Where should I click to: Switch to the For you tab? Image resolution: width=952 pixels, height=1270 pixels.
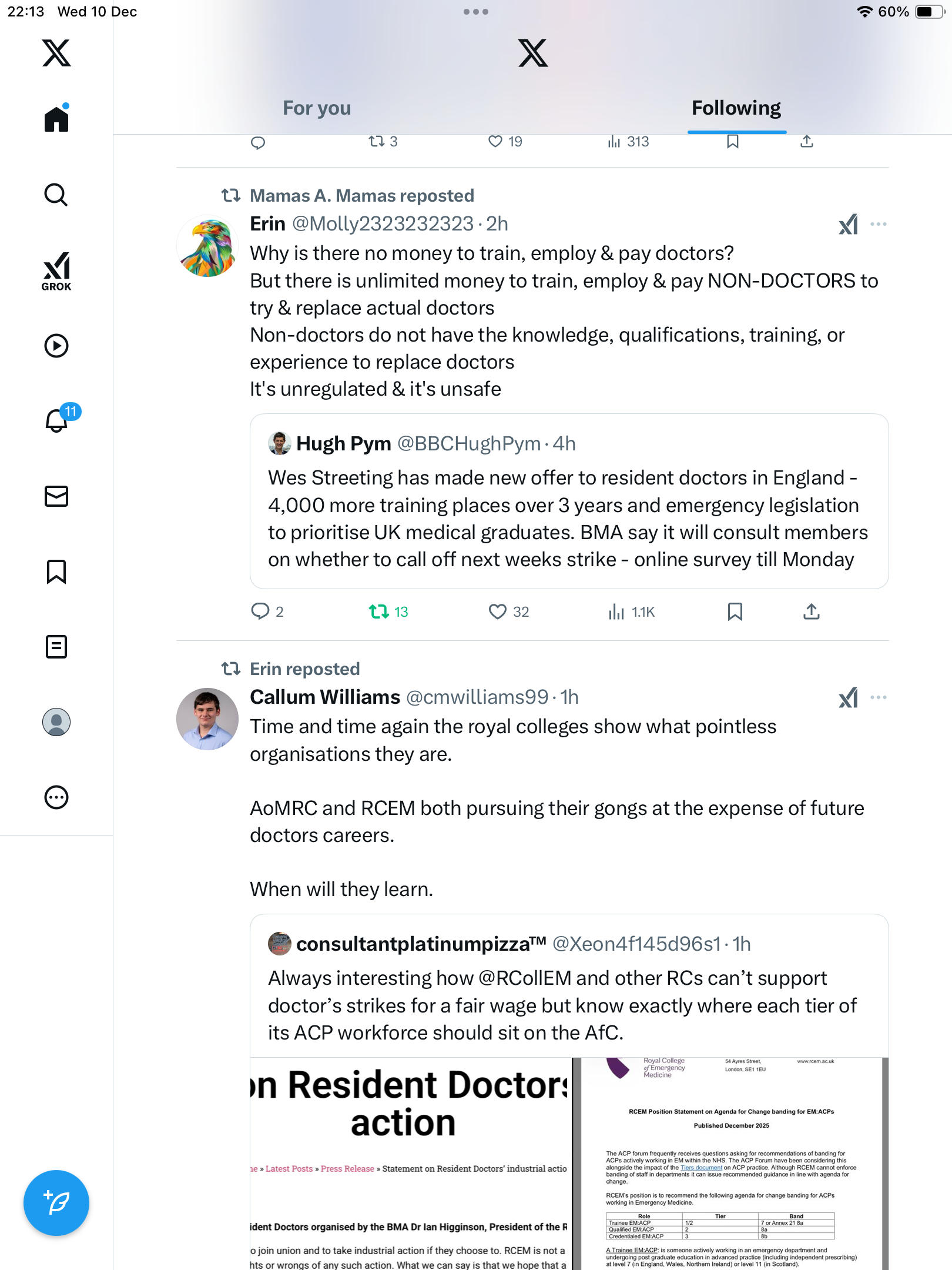point(317,108)
